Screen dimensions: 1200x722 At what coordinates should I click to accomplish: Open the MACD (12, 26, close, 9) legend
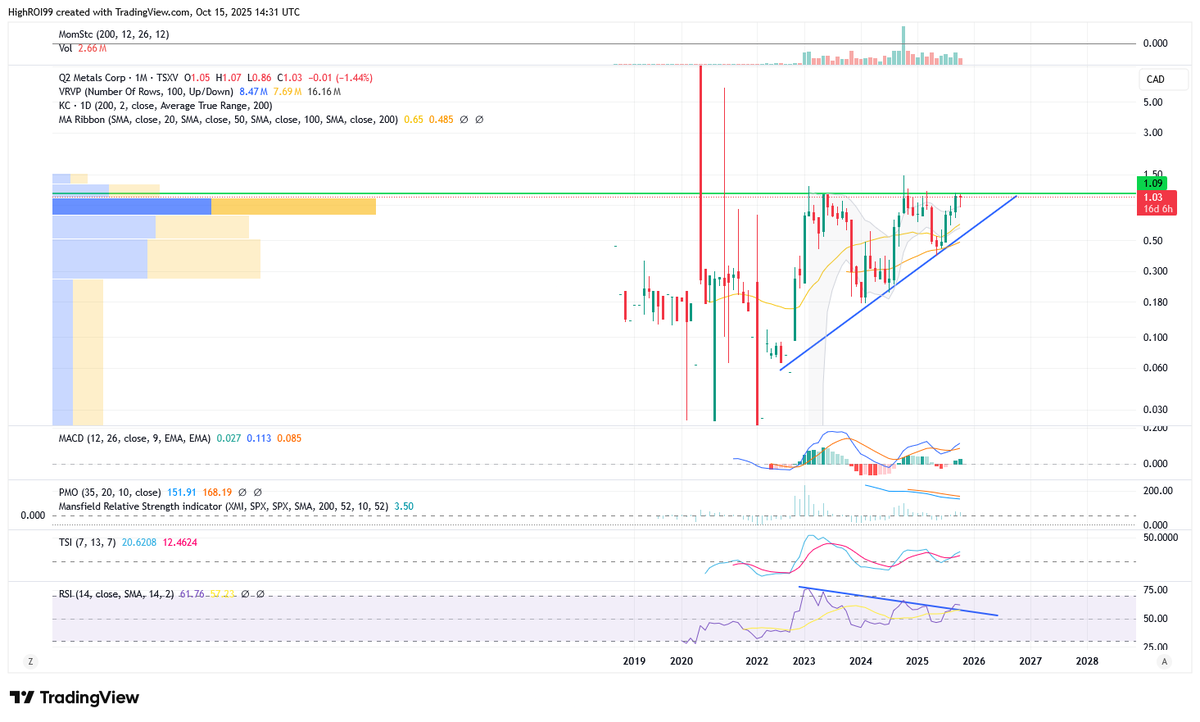[x=134, y=436]
